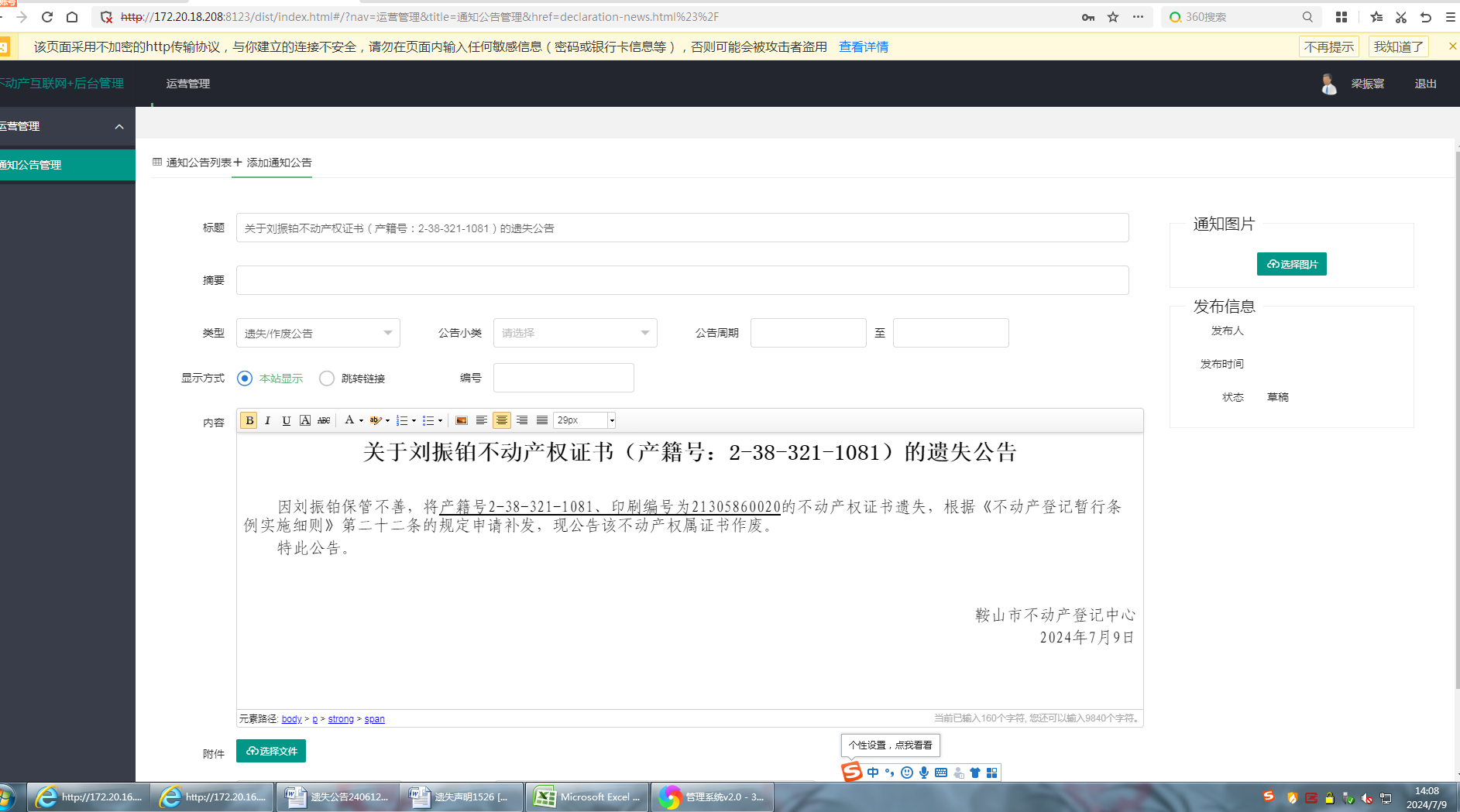This screenshot has width=1460, height=812.
Task: Focus the 摘要 summary input field
Action: click(682, 280)
